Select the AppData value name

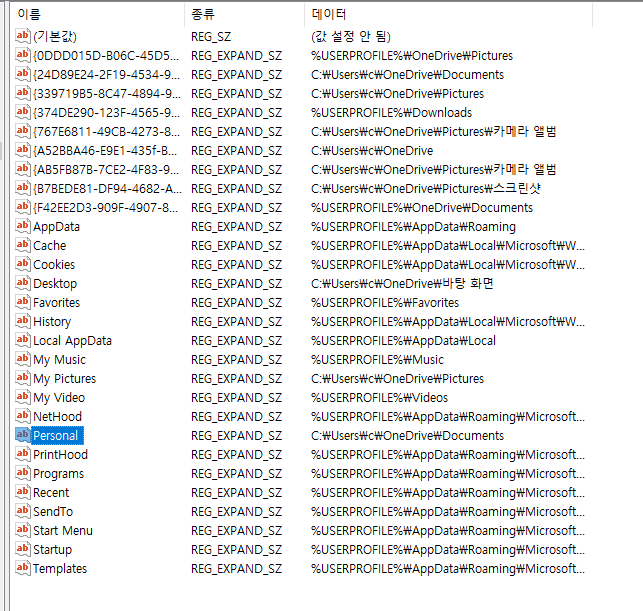click(57, 227)
